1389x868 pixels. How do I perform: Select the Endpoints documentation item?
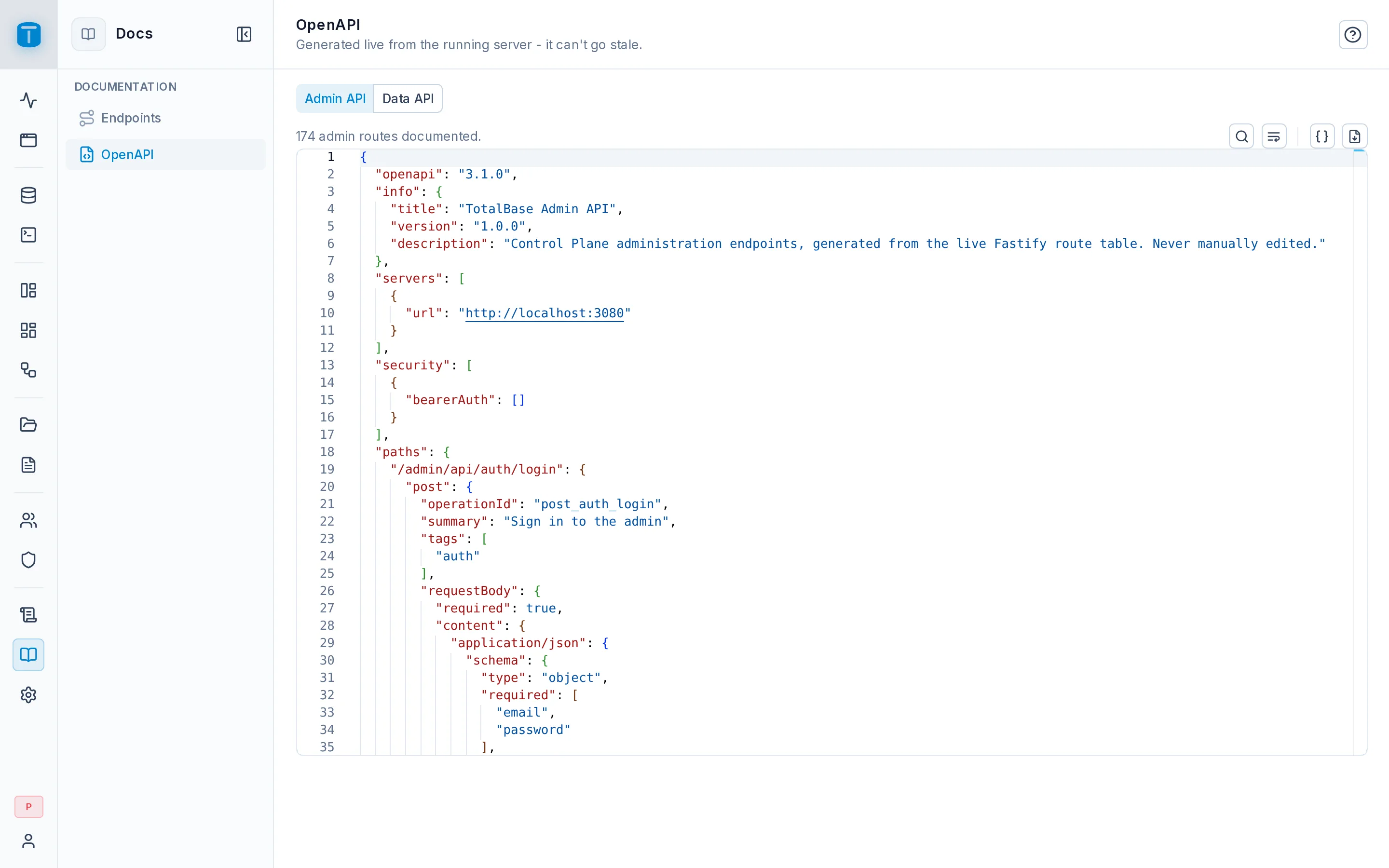(x=166, y=118)
